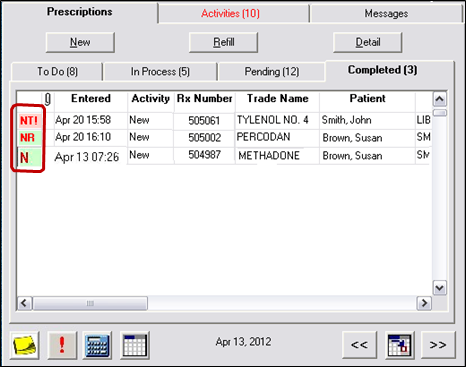Open the In Process (5) tab

160,71
